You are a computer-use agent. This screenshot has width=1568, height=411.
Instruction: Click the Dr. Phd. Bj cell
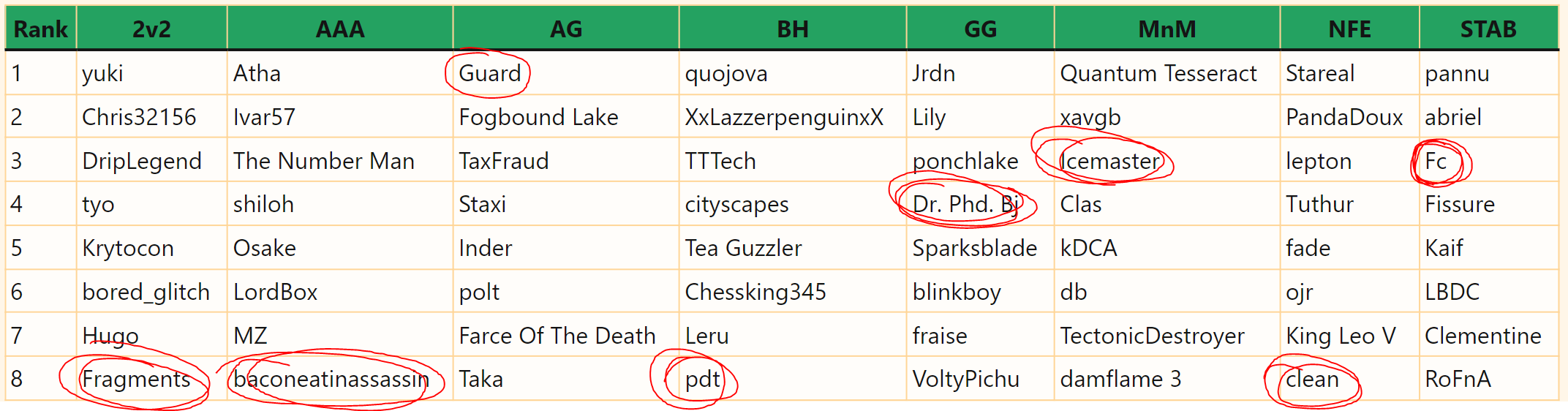[x=981, y=204]
